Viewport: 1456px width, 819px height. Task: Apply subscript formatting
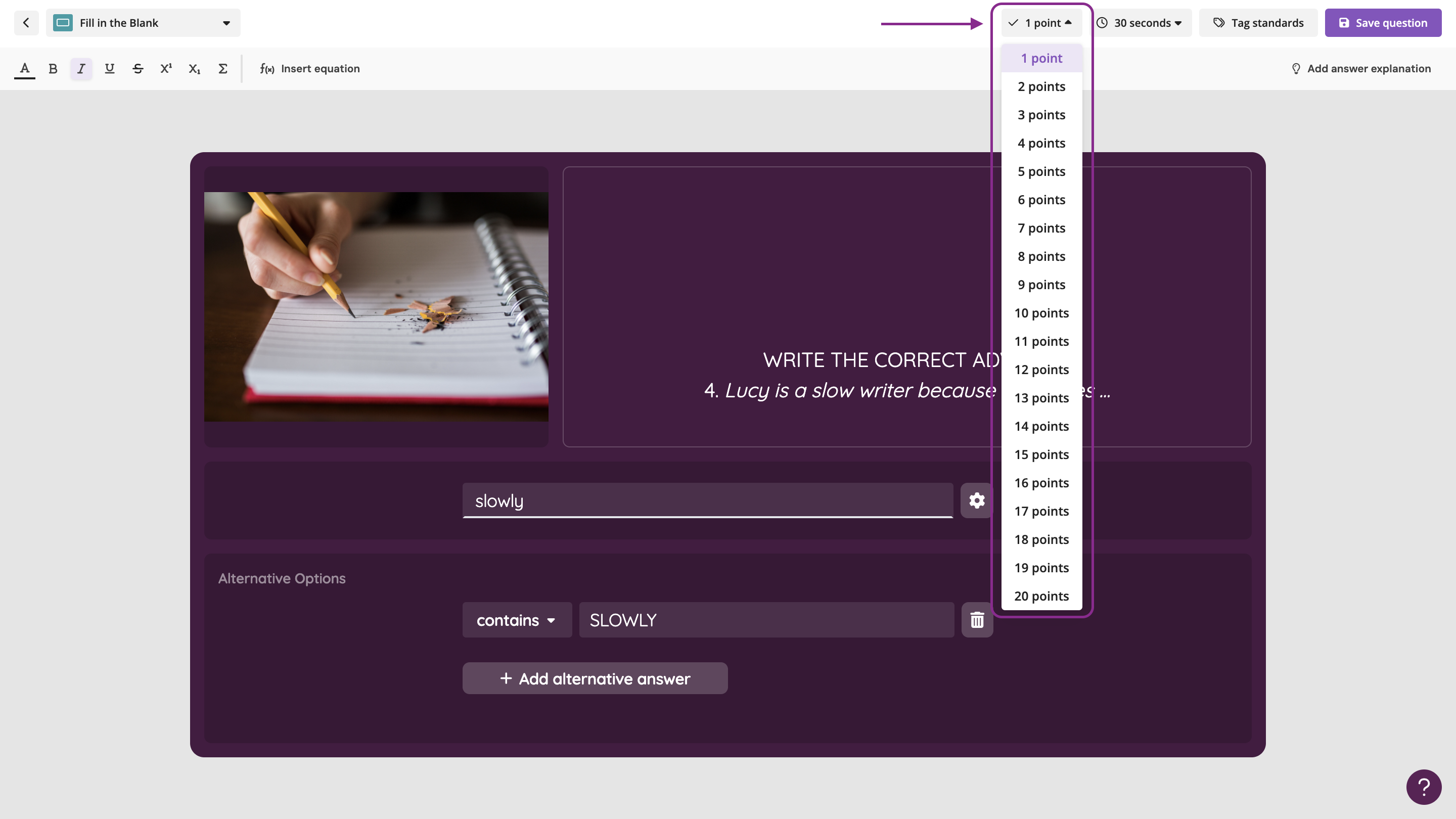pyautogui.click(x=194, y=68)
